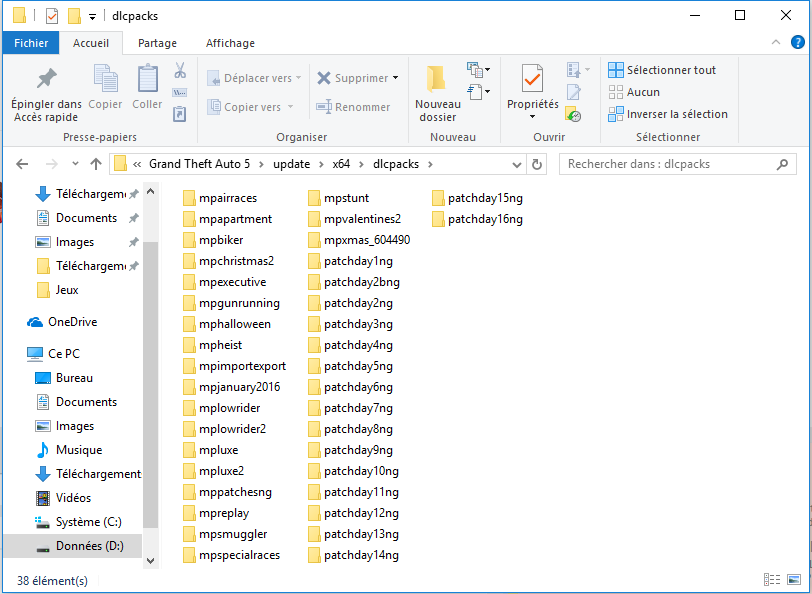Click Inverser la sélection
Image resolution: width=812 pixels, height=594 pixels.
coord(668,114)
